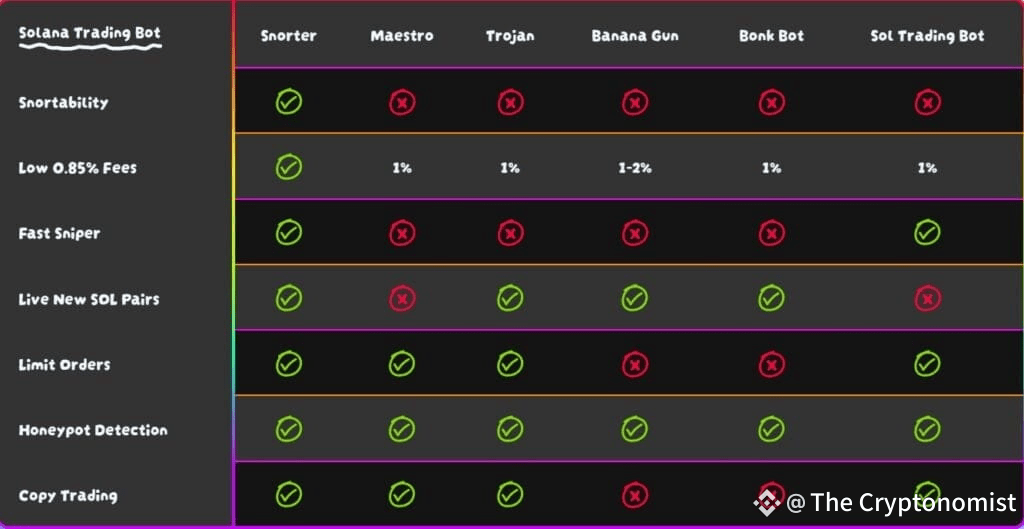Click Snorter's Low 0.85% Fees checkmark
The height and width of the screenshot is (529, 1024).
(x=289, y=167)
